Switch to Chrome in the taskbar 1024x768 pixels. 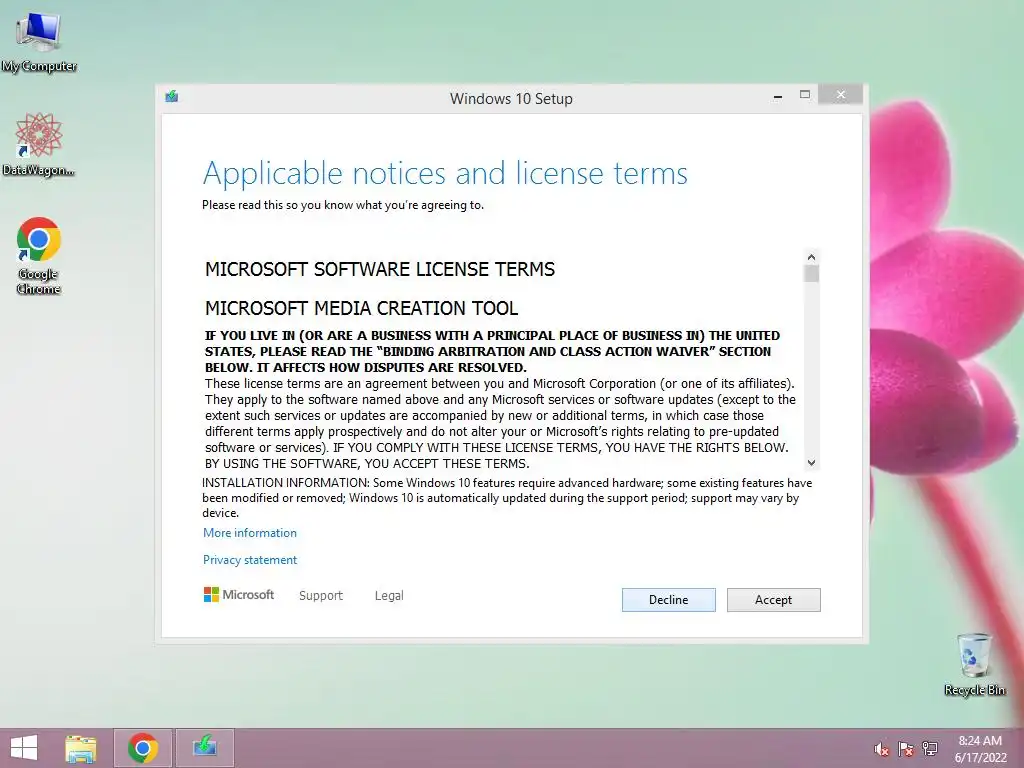pyautogui.click(x=142, y=748)
